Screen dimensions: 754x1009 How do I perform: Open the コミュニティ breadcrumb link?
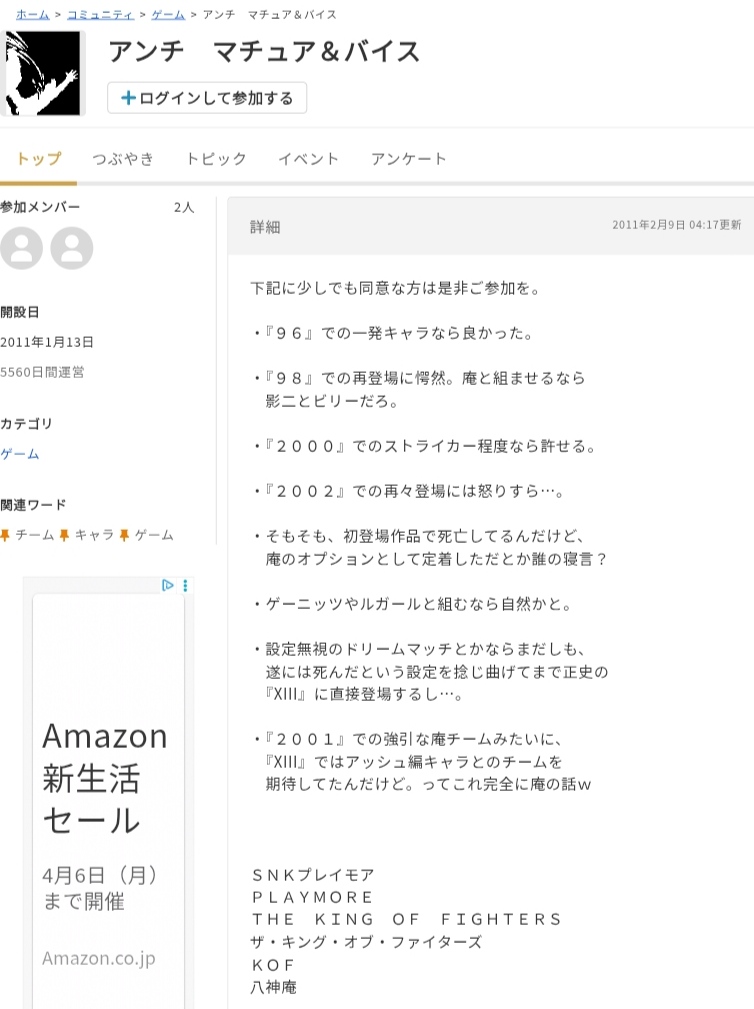100,15
